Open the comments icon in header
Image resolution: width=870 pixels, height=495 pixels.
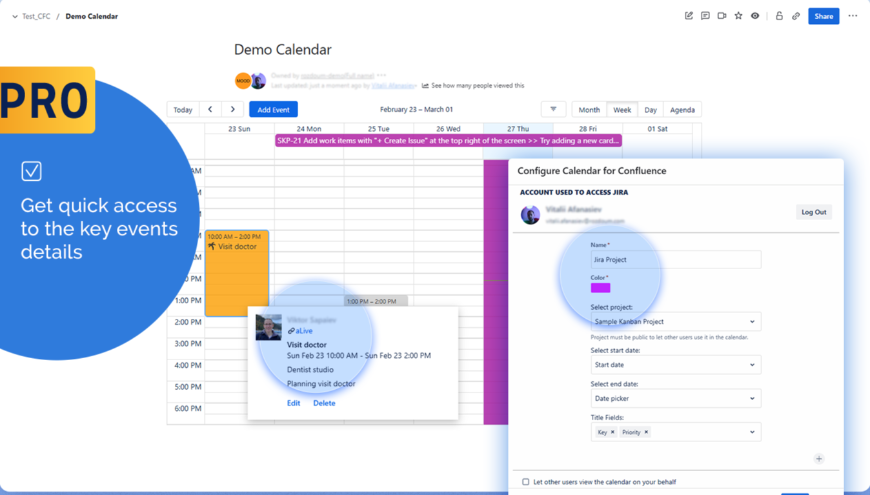705,16
